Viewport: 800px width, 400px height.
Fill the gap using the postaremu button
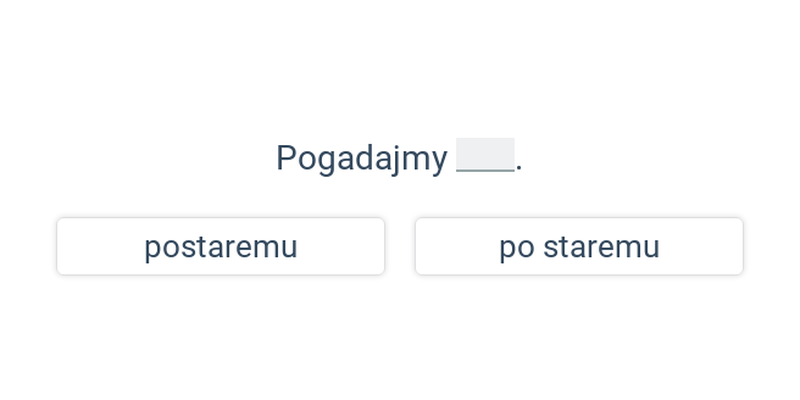click(220, 246)
